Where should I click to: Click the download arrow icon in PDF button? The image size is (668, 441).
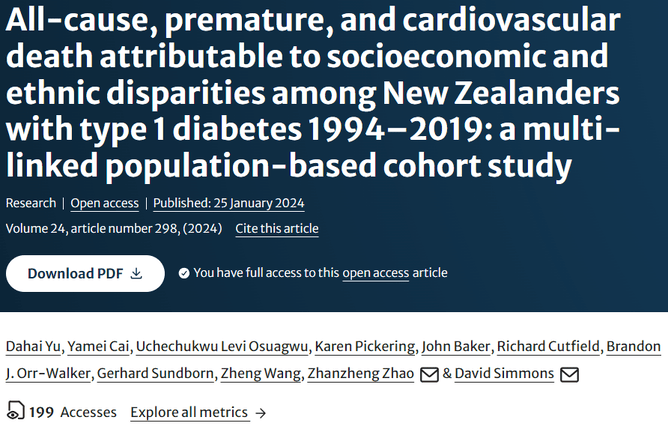click(x=137, y=273)
